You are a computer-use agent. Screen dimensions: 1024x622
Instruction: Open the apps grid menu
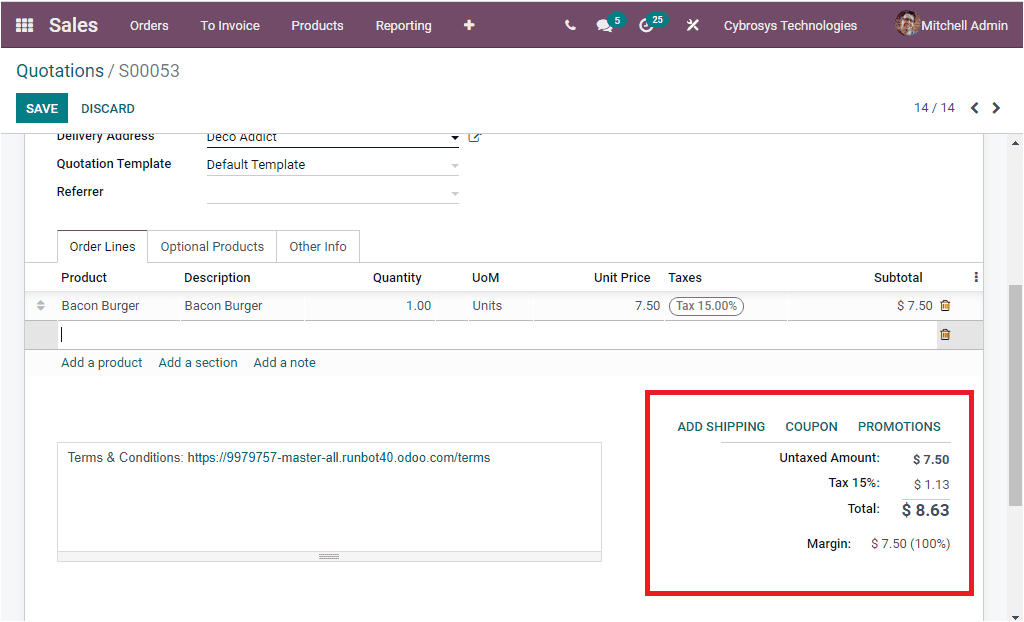click(23, 24)
